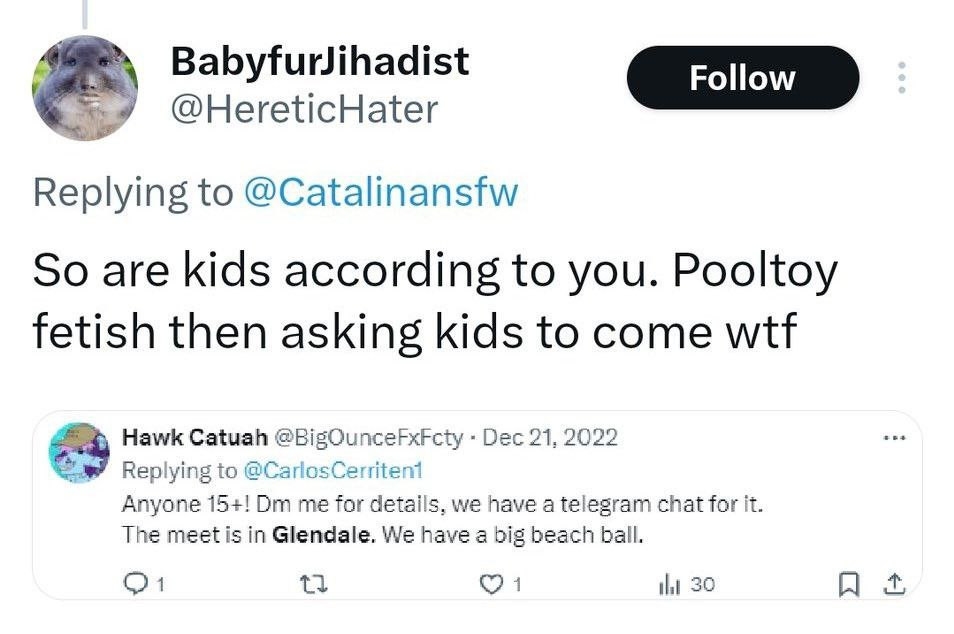Click the Follow button
Viewport: 954px width, 634px height.
click(742, 79)
